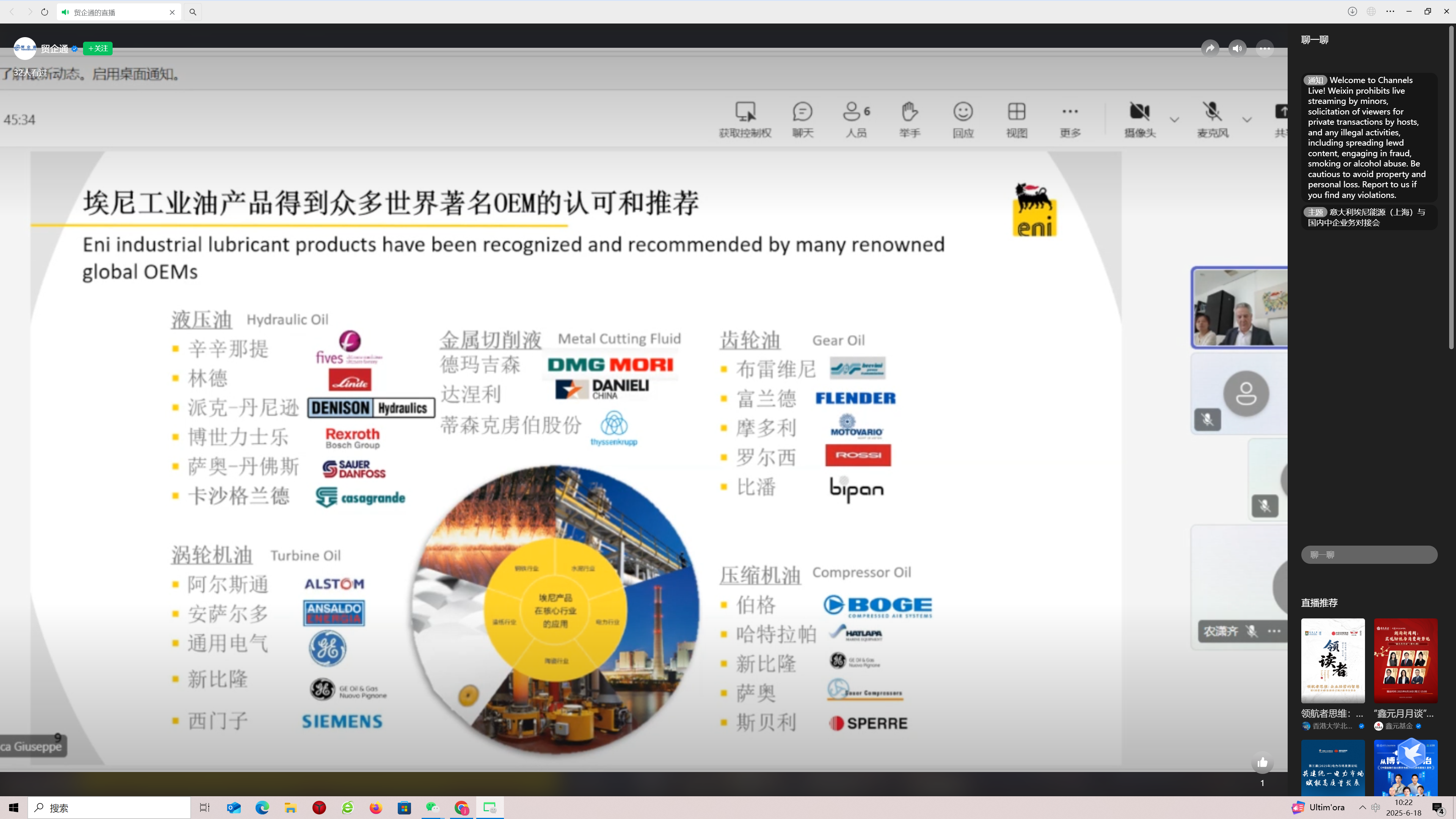The height and width of the screenshot is (819, 1456).
Task: Open the browser settings menu
Action: coord(1390,11)
